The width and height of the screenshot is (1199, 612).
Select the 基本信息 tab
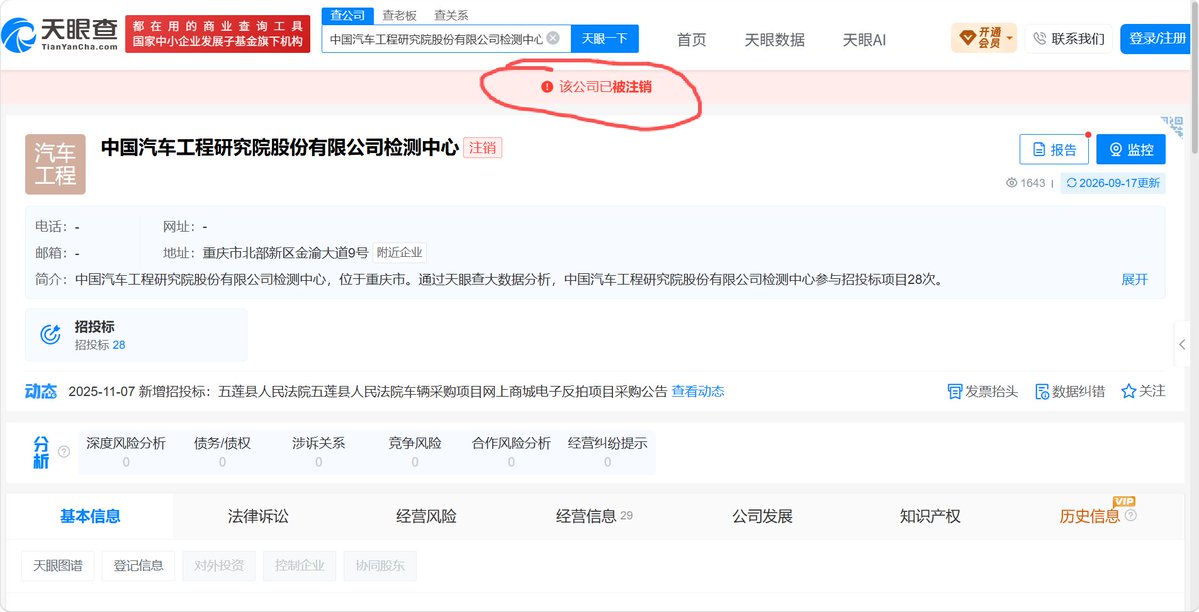[90, 516]
